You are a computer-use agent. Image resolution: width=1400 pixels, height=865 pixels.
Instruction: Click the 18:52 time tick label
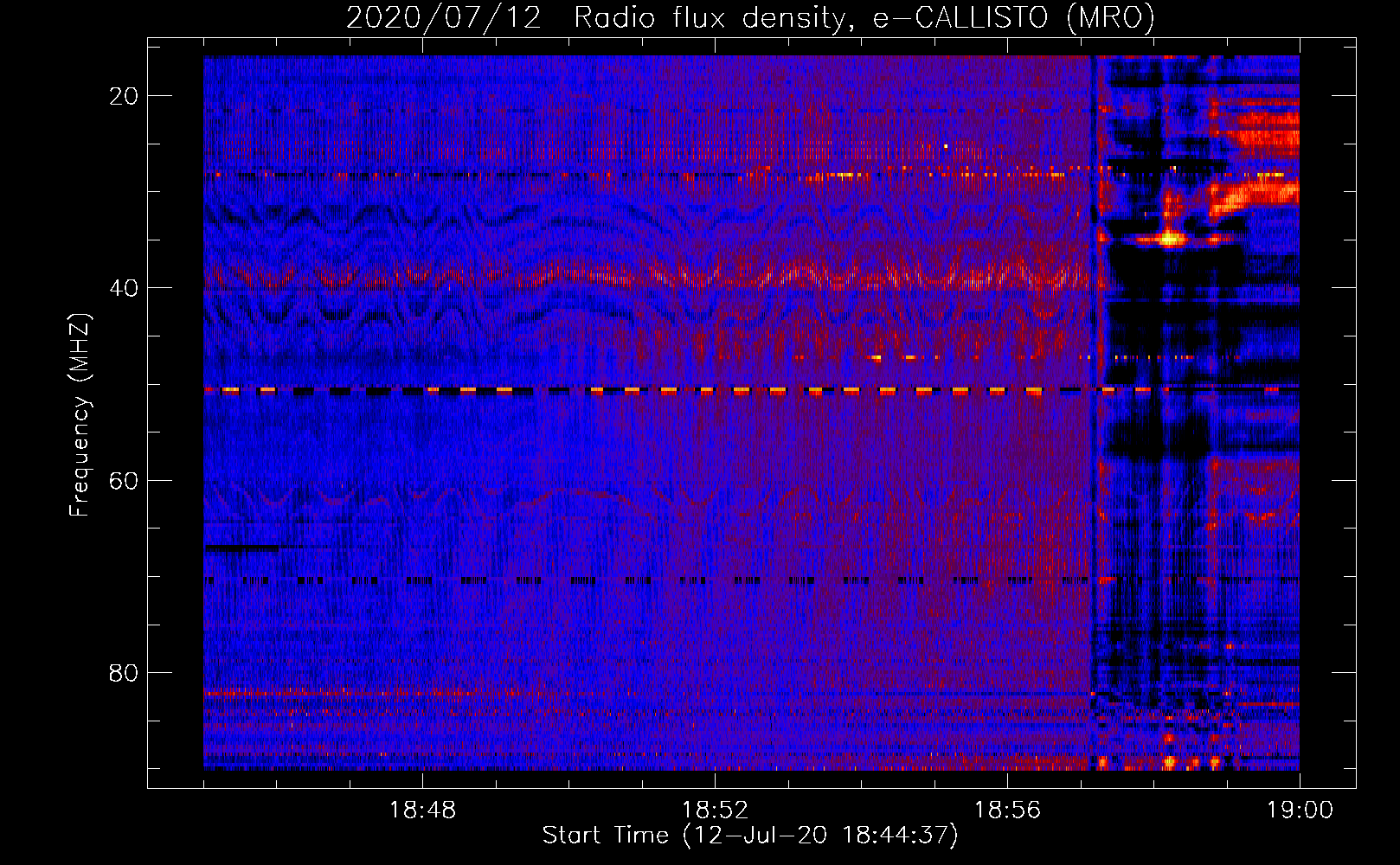pyautogui.click(x=715, y=811)
